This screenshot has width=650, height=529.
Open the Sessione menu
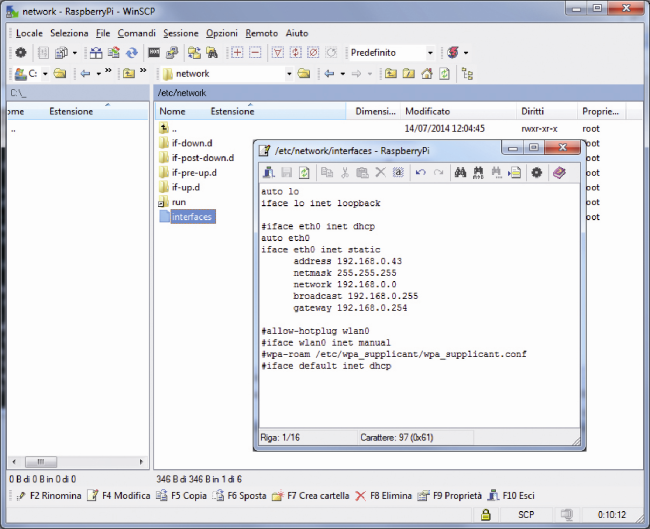[x=181, y=33]
